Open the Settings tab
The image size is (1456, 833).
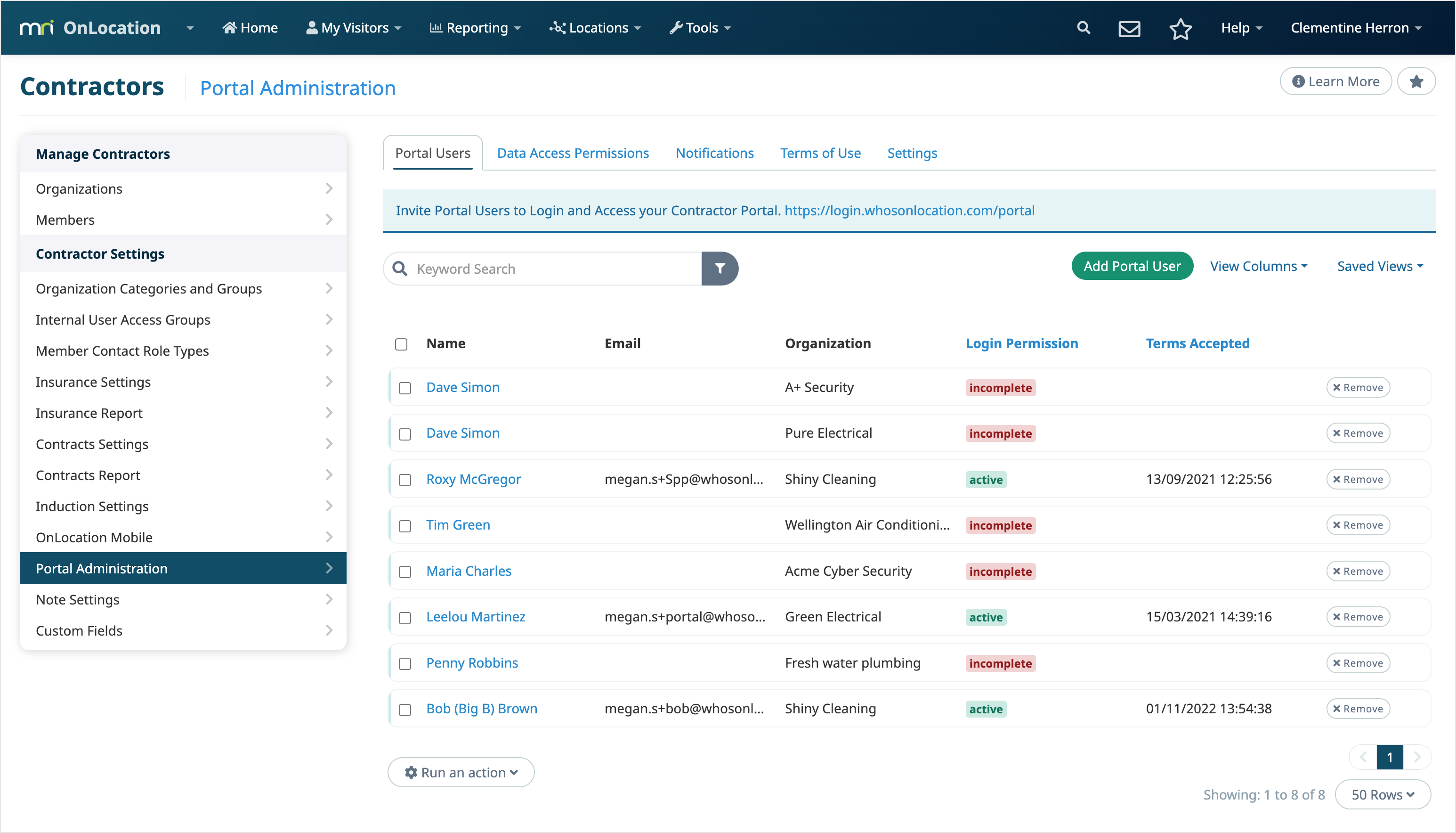[912, 153]
